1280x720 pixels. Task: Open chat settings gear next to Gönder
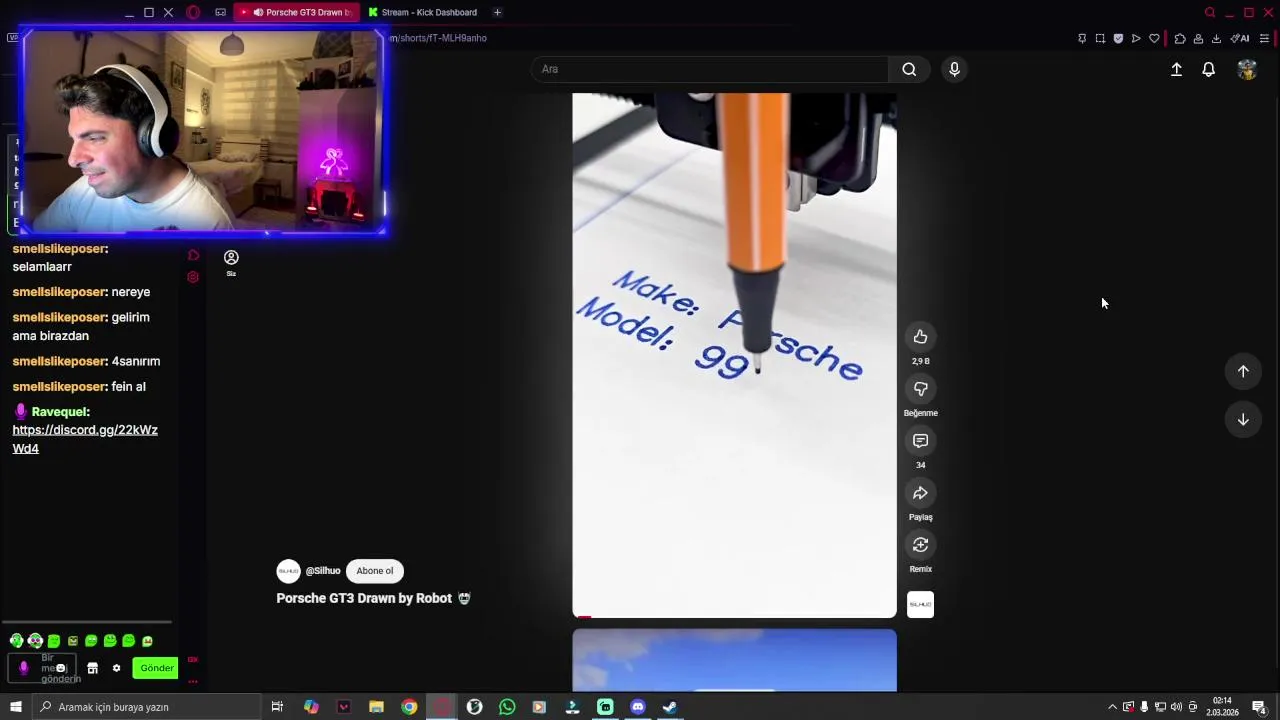pos(116,668)
